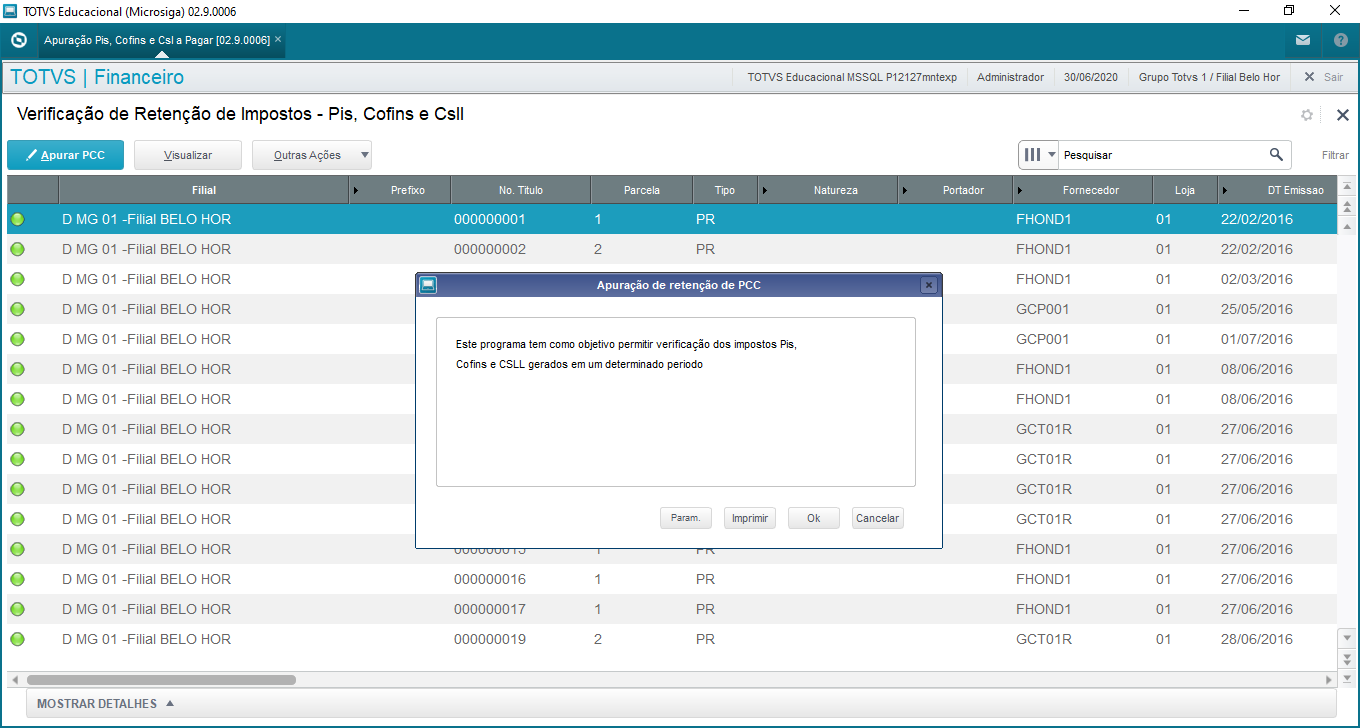
Task: Jump to first record with the top scroll button
Action: click(x=1347, y=186)
